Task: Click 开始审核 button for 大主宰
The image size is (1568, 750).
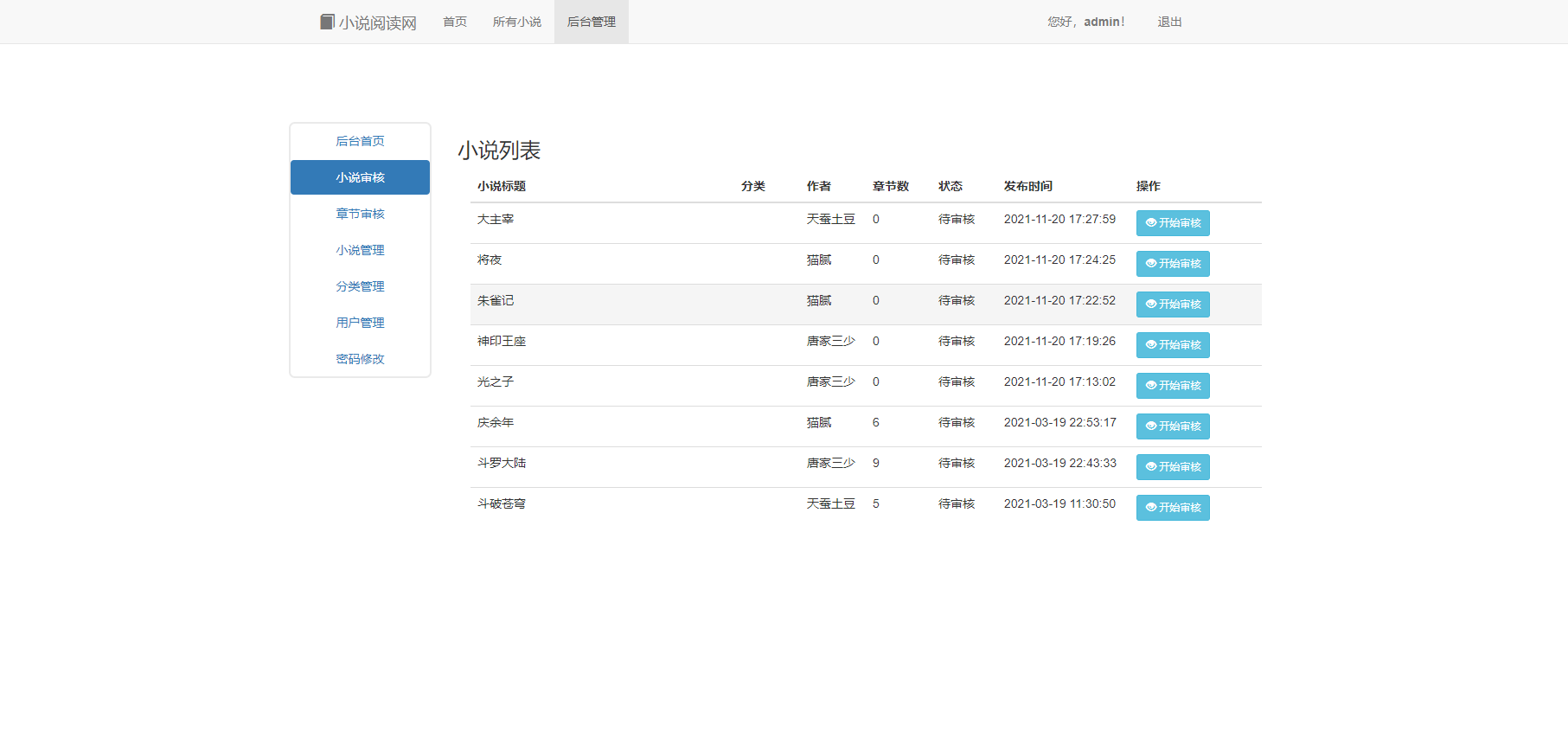Action: click(1173, 223)
